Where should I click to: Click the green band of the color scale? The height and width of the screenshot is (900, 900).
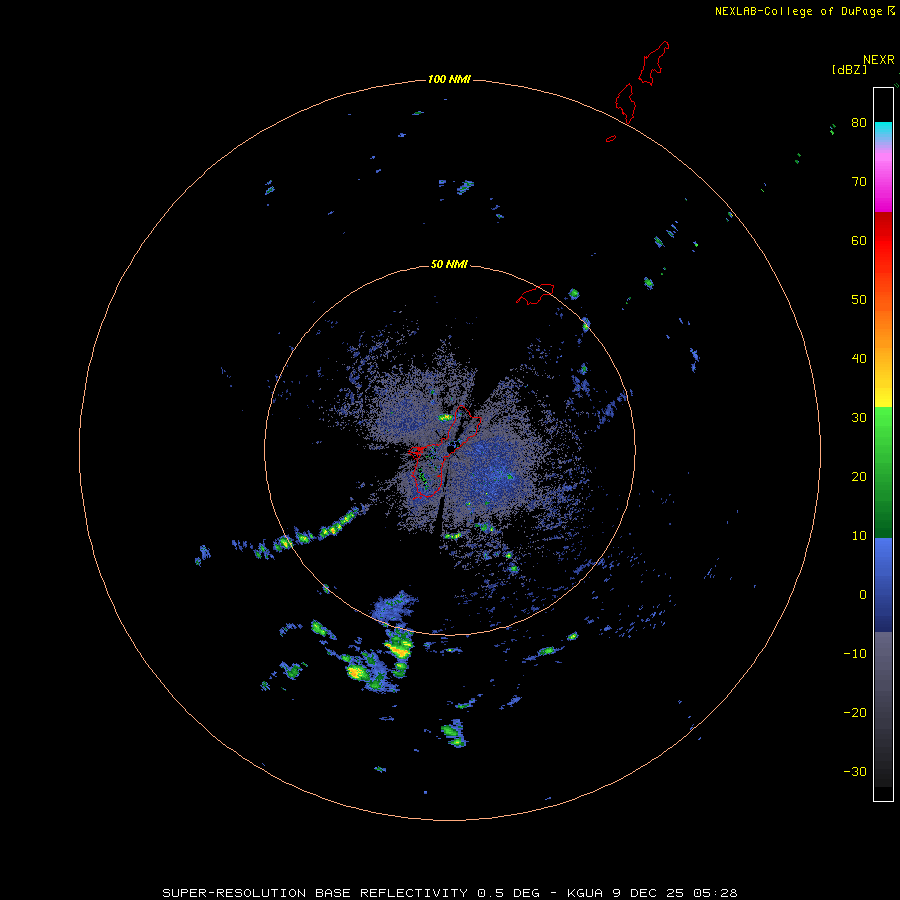pyautogui.click(x=883, y=472)
